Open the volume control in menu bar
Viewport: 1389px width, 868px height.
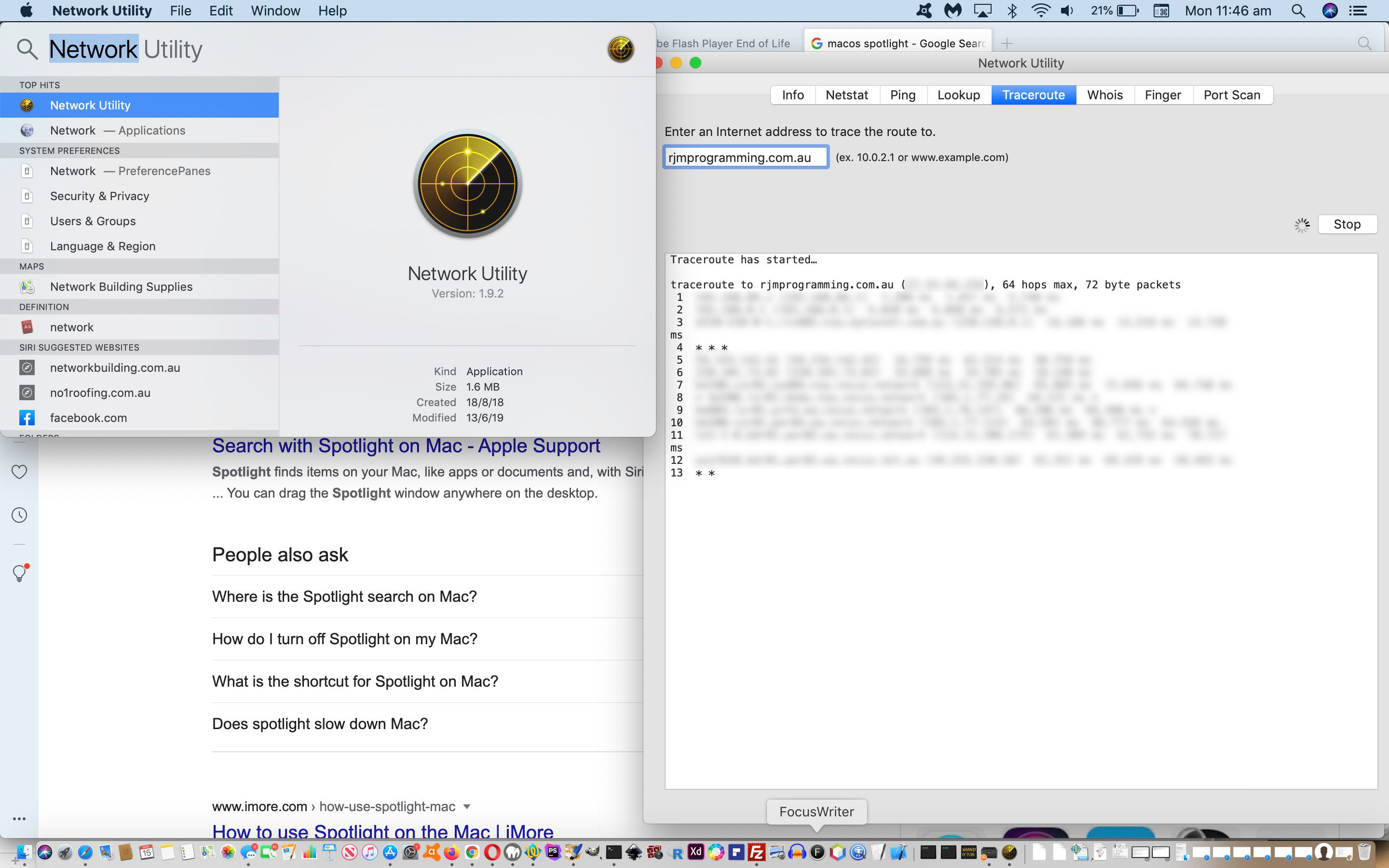[x=1067, y=10]
